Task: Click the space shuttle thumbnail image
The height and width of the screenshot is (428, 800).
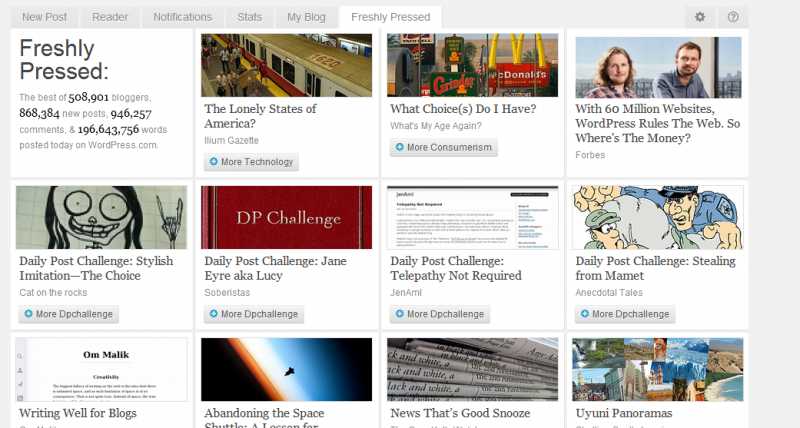Action: click(x=287, y=369)
